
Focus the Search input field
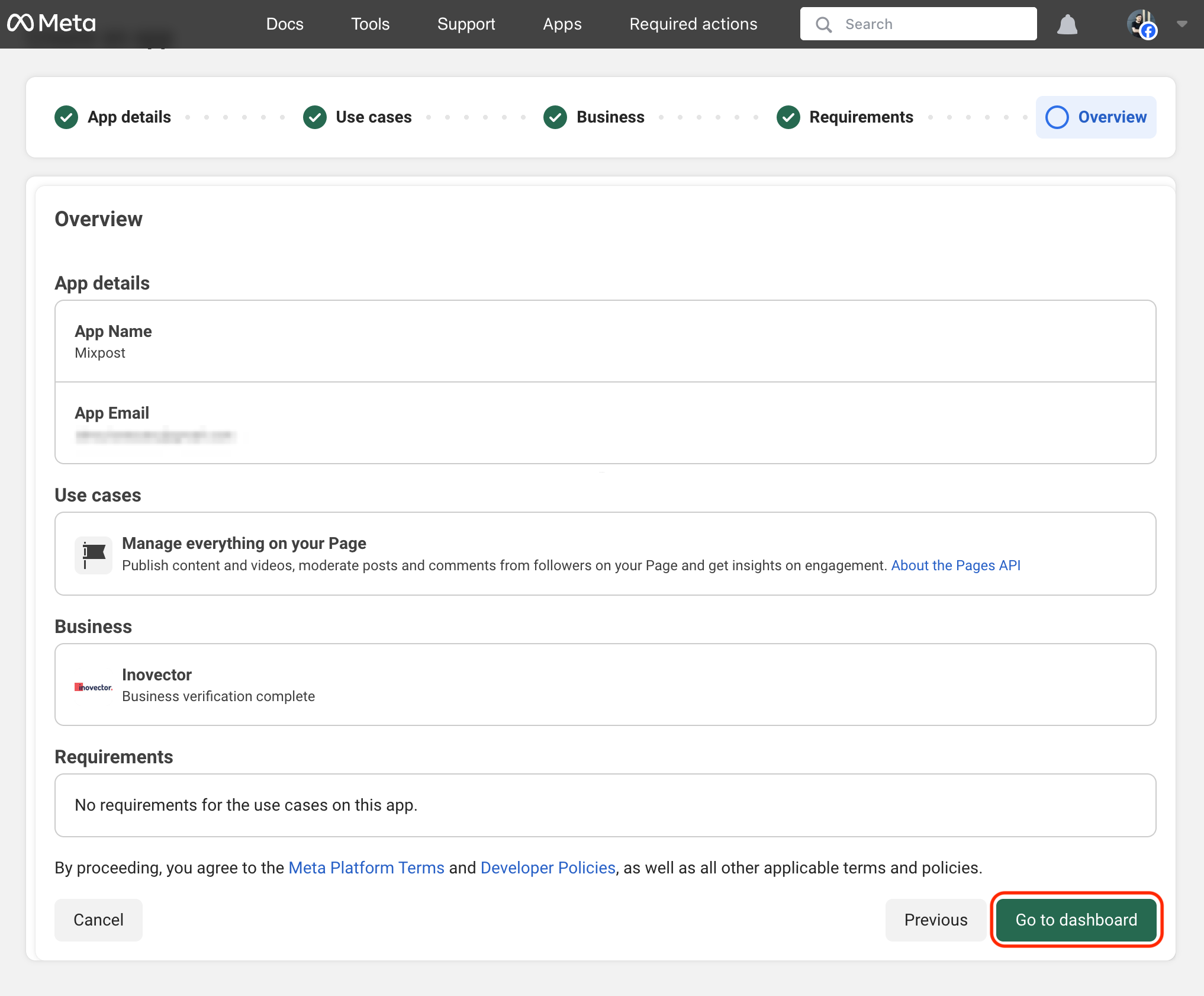click(x=935, y=24)
